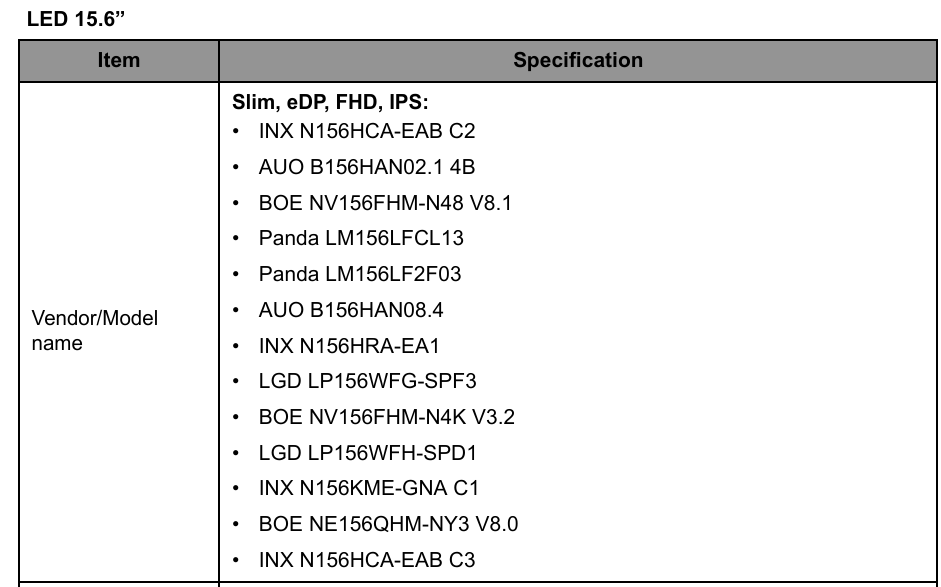The image size is (941, 587).
Task: Select INX N156KME-GNA C1 line
Action: coord(368,488)
